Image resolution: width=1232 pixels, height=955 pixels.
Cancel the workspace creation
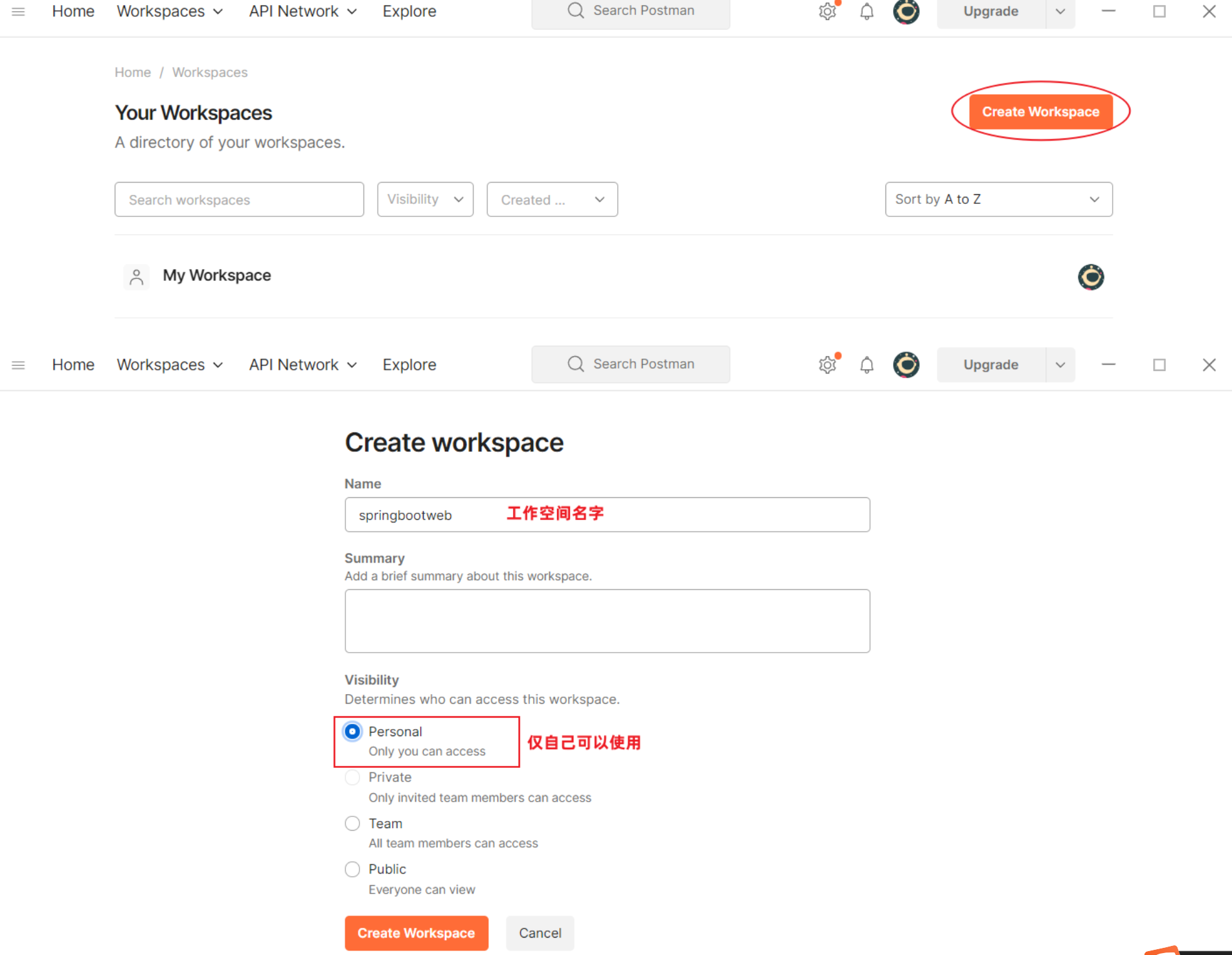(x=540, y=933)
